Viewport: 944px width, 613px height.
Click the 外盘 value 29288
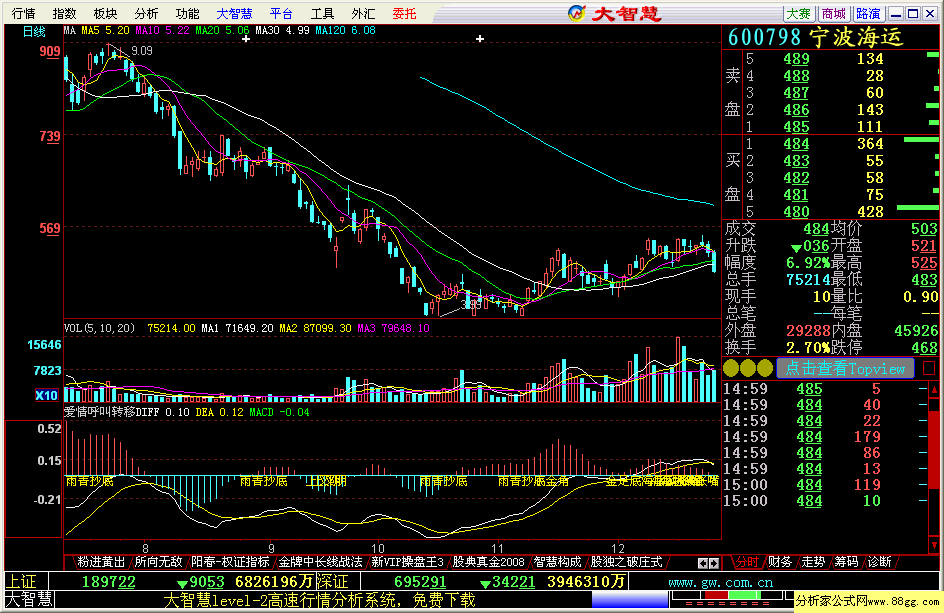tap(808, 331)
